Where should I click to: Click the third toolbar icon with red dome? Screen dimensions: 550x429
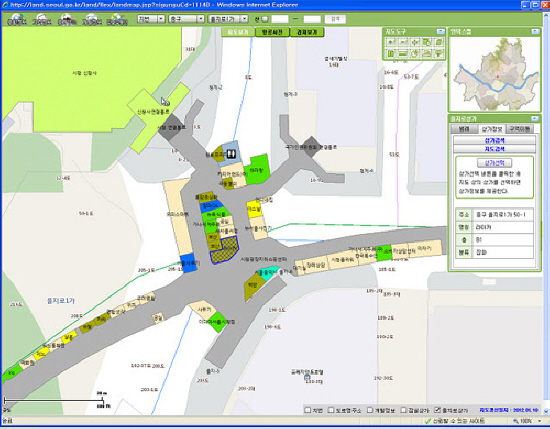tap(67, 19)
